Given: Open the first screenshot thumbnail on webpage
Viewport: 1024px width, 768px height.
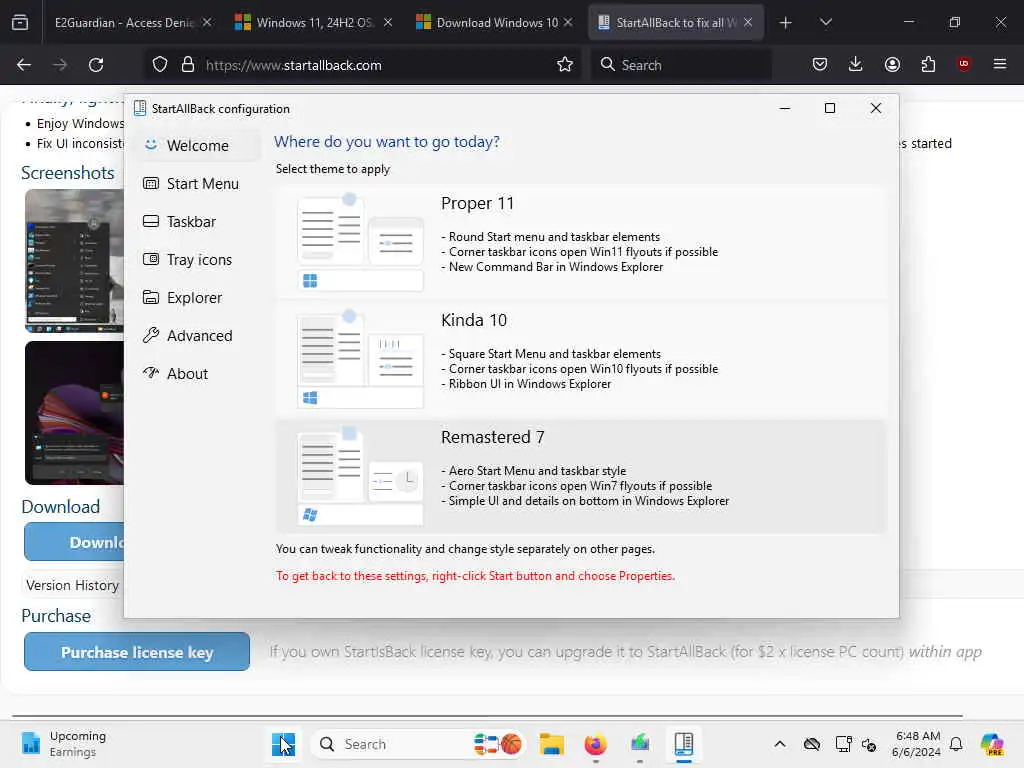Looking at the screenshot, I should pos(74,261).
